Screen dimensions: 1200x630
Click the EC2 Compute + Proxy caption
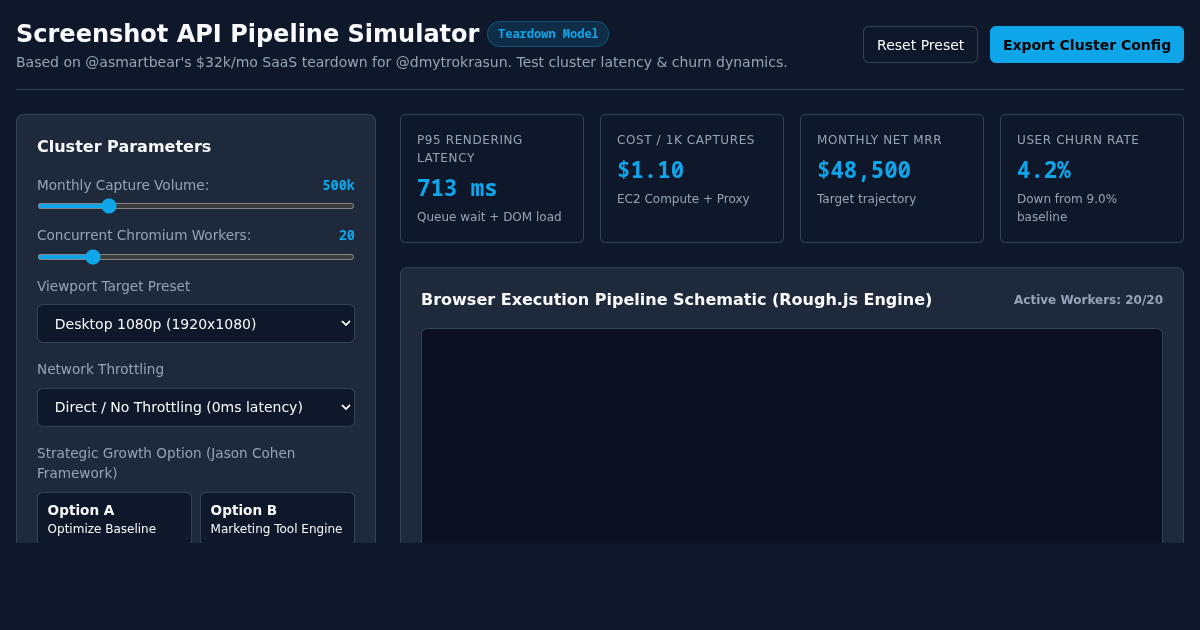(x=683, y=199)
